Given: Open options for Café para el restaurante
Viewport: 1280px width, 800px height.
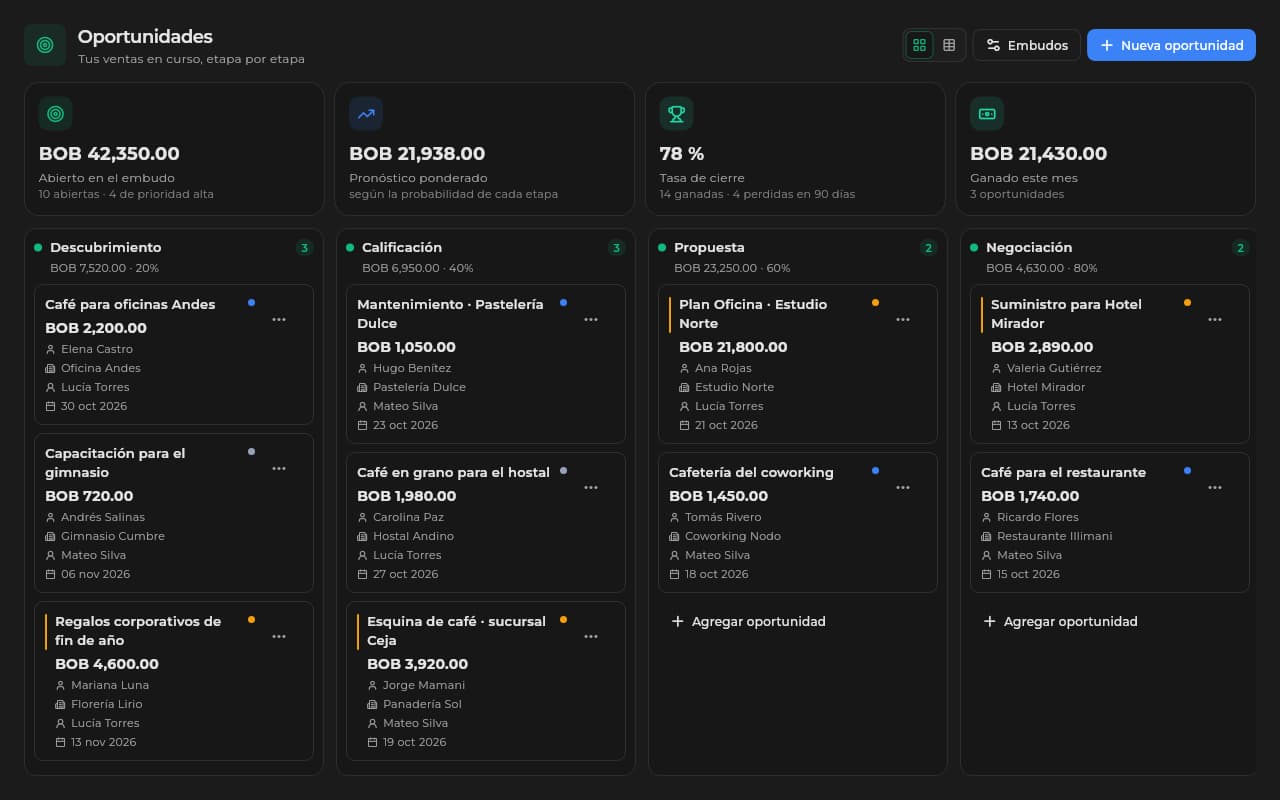Looking at the screenshot, I should (x=1215, y=487).
